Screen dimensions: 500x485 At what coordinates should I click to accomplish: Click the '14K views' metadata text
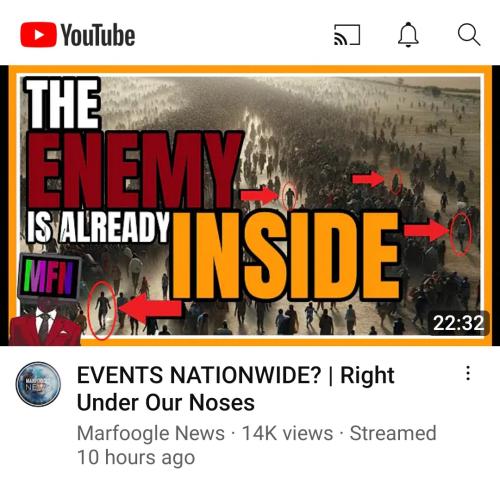coord(287,433)
